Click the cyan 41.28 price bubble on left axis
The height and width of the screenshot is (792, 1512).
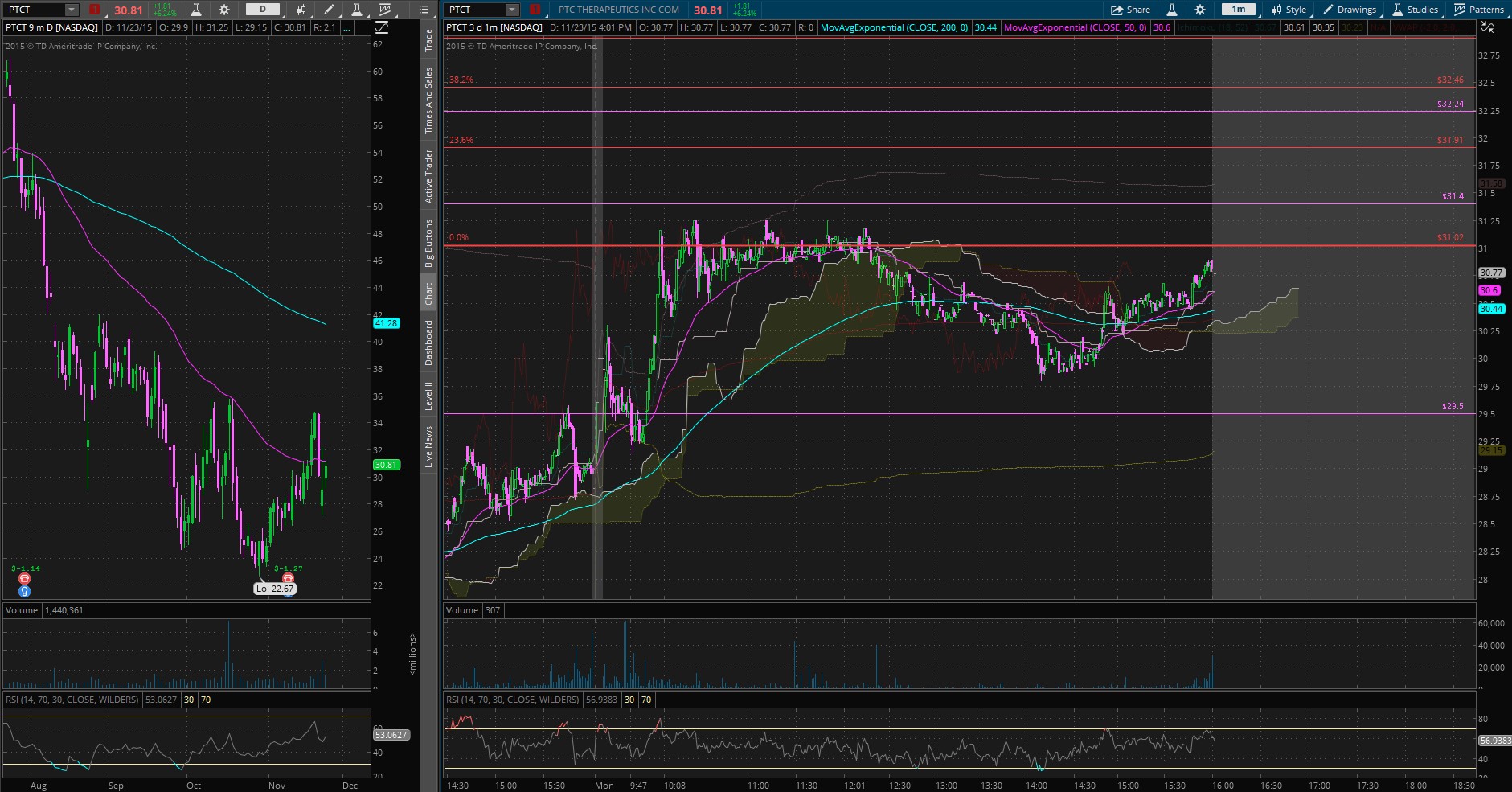tap(386, 323)
